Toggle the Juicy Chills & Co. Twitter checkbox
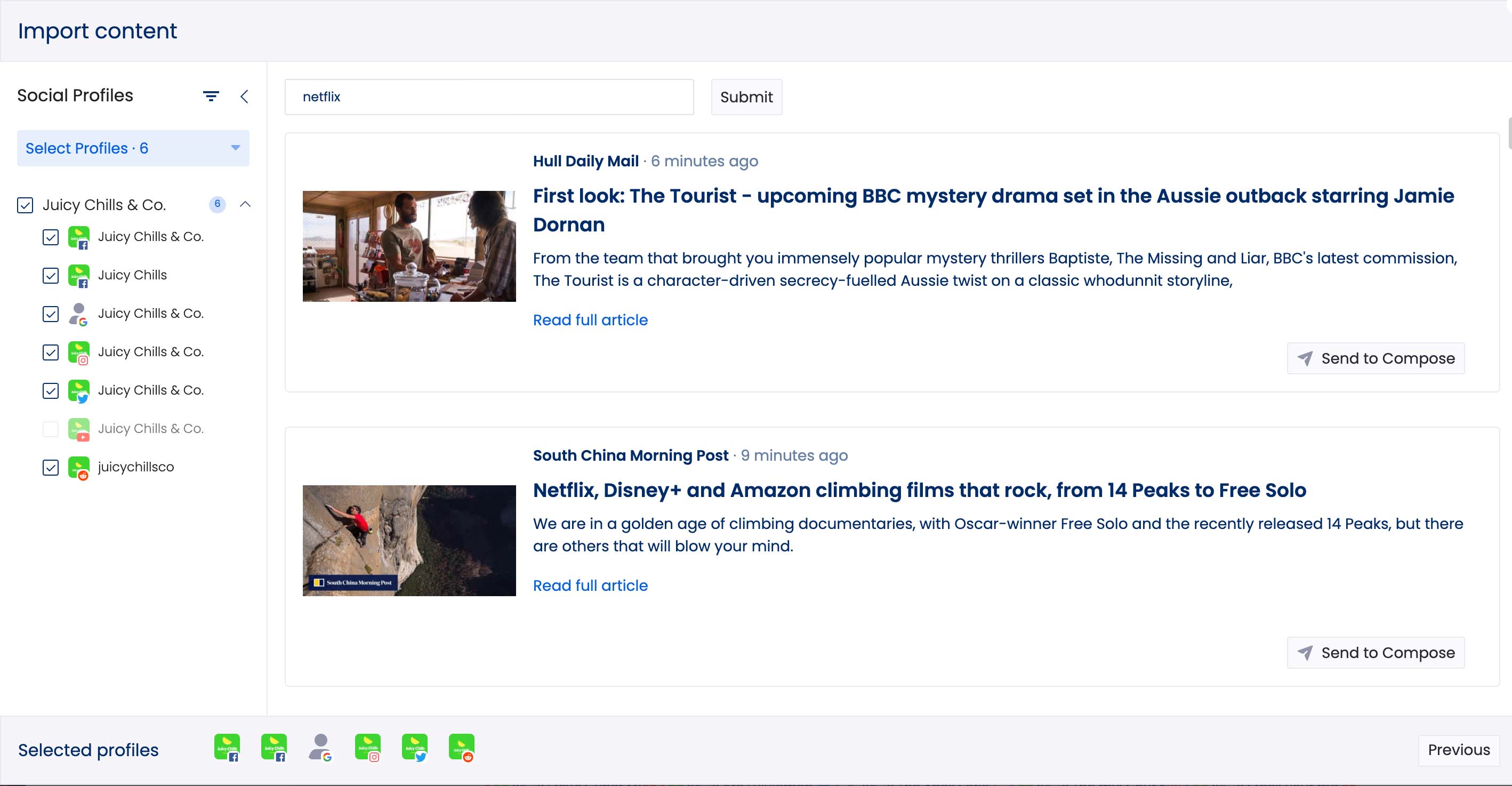 [x=51, y=390]
